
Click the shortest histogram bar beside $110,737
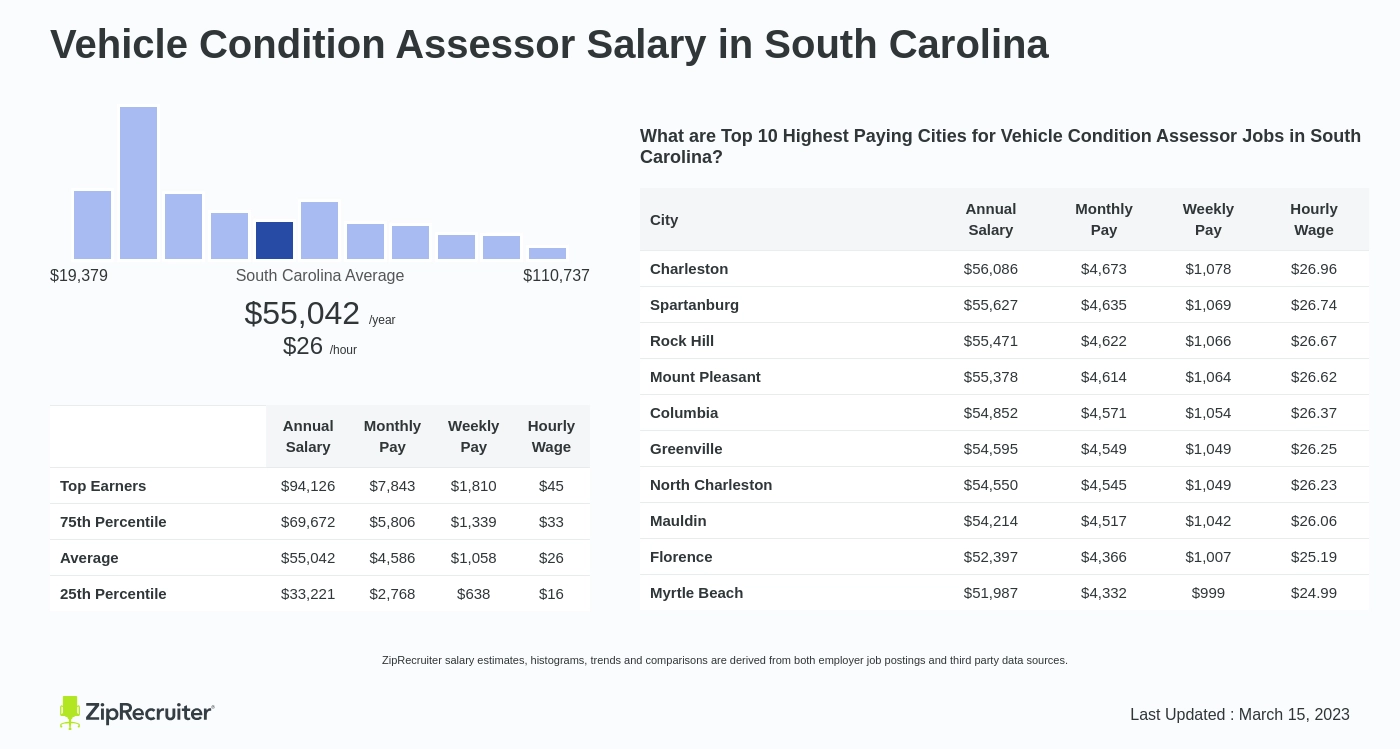547,254
